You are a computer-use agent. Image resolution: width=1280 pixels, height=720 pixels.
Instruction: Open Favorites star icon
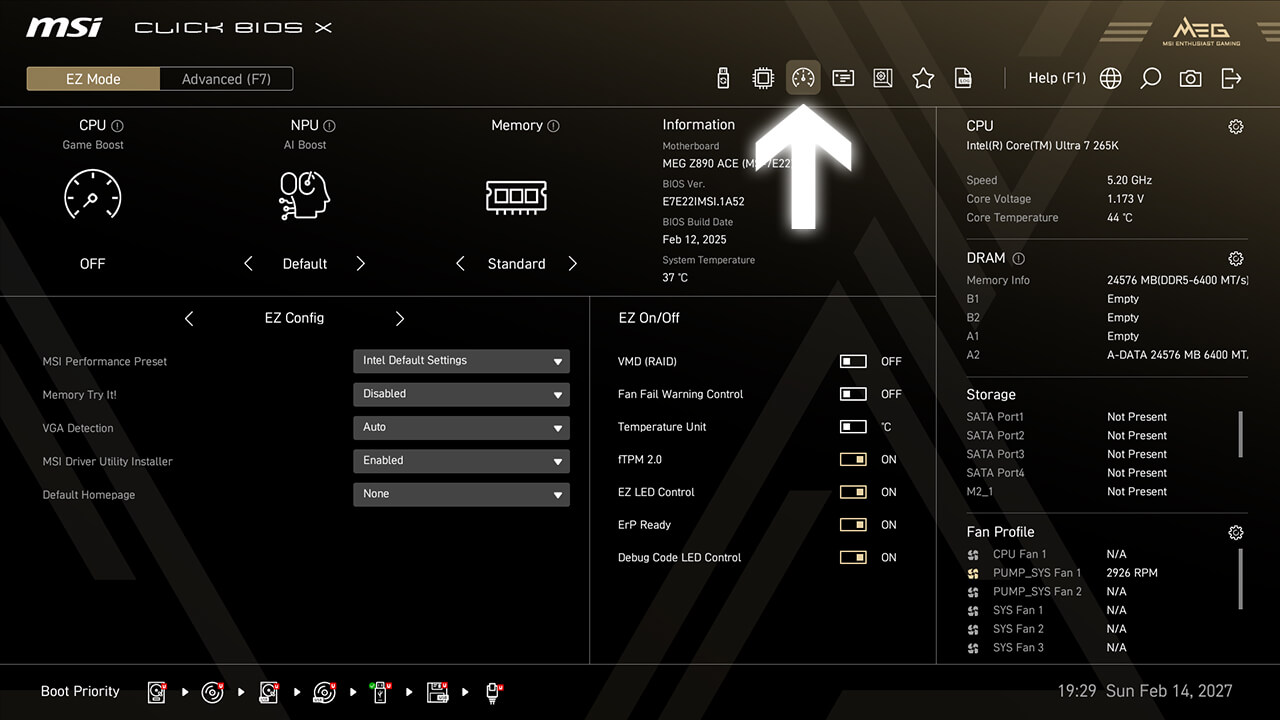pyautogui.click(x=923, y=78)
